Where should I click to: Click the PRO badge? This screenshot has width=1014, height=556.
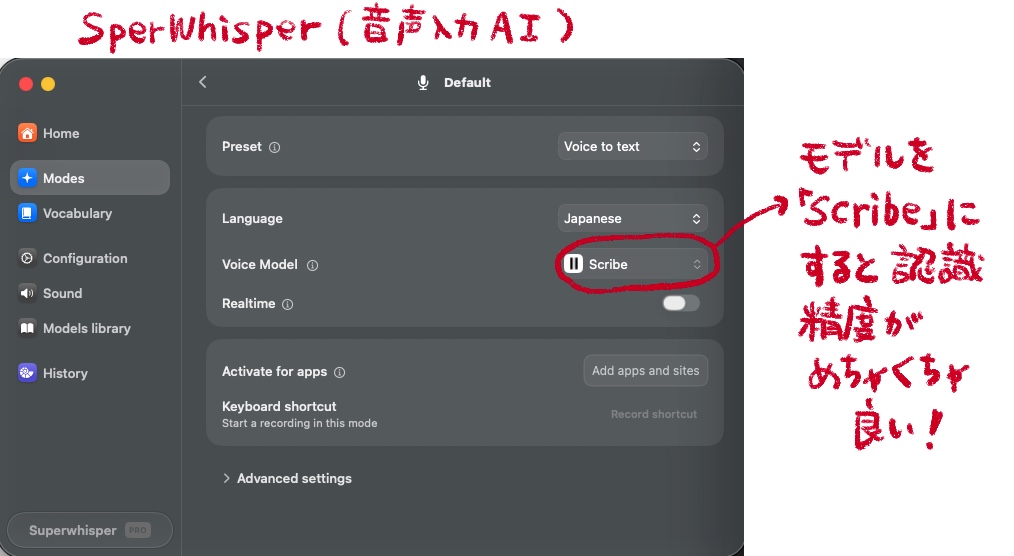(x=137, y=530)
